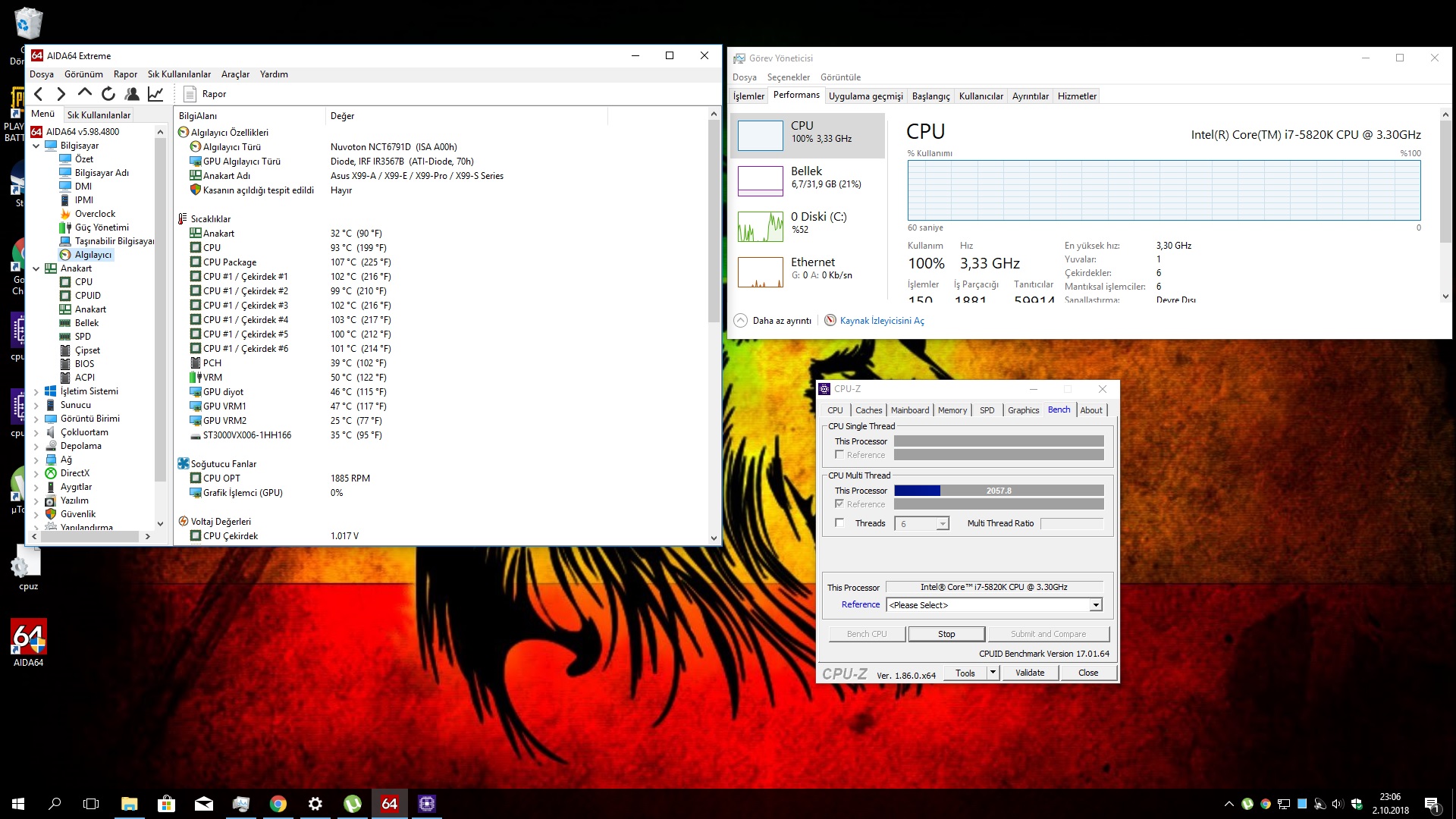
Task: Select BIOS in the AIDA64 tree
Action: point(84,364)
